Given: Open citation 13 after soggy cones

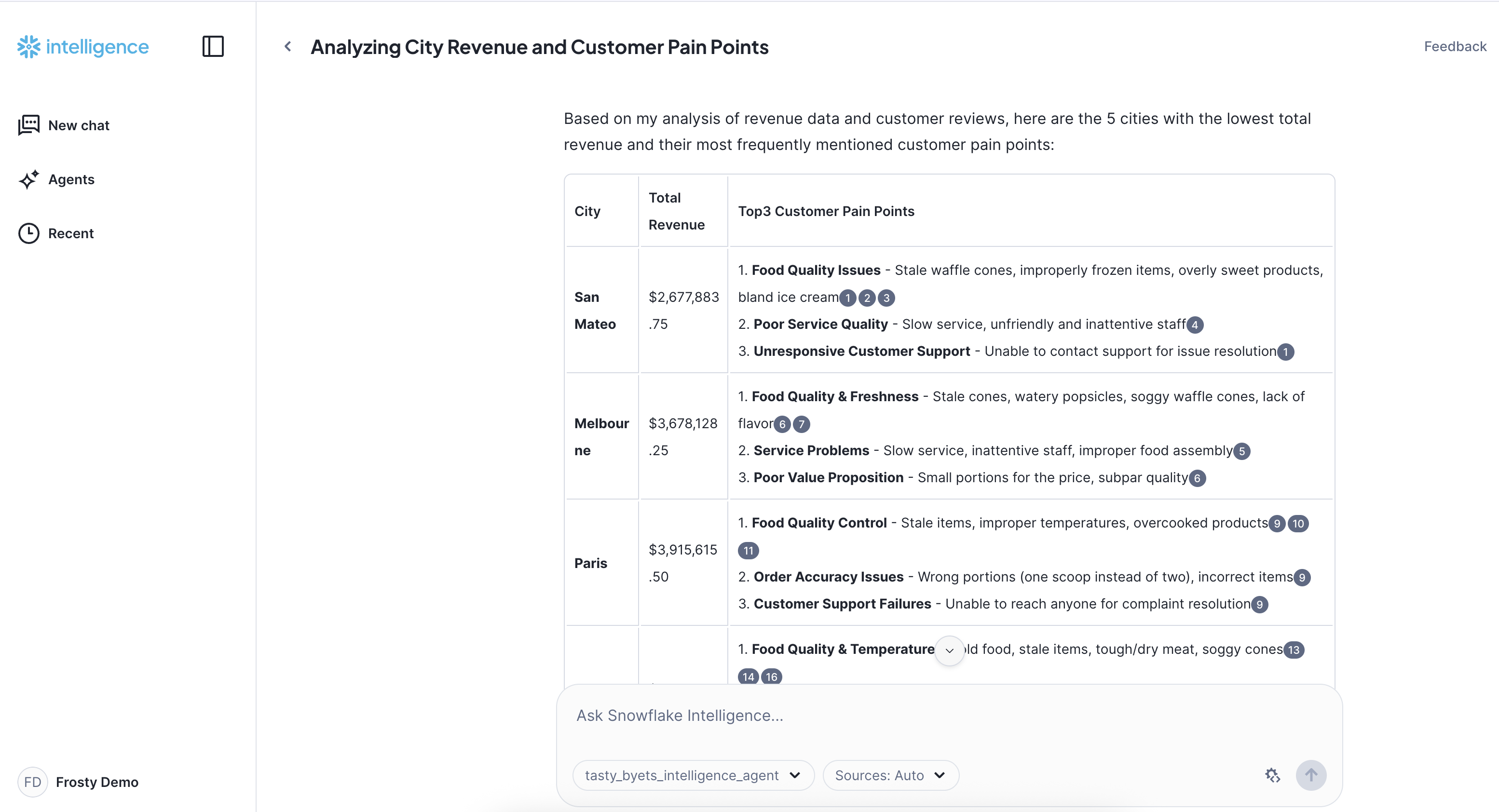Looking at the screenshot, I should click(x=1294, y=650).
